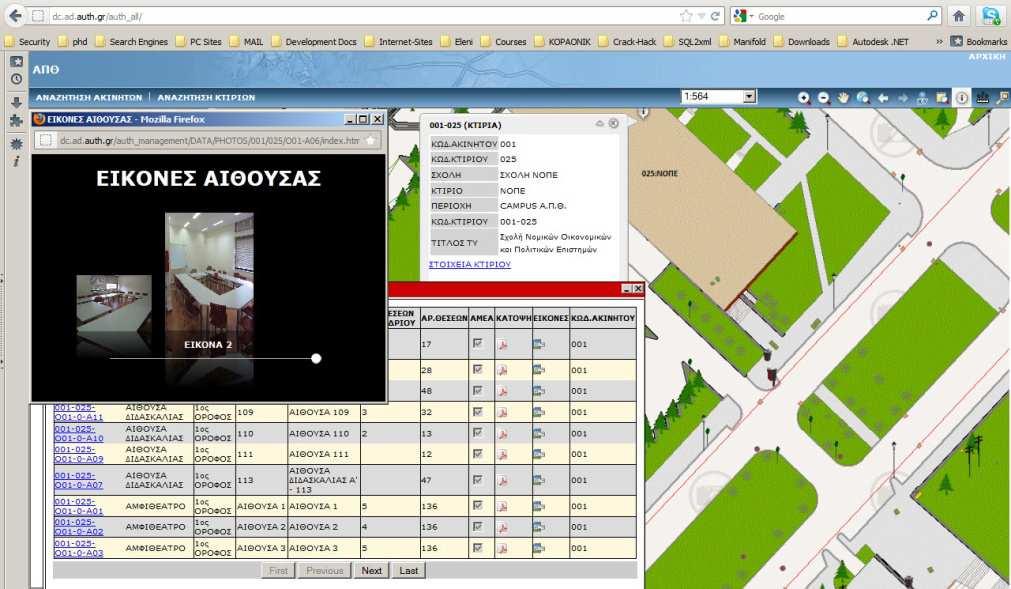Collapse the 001-025 building info popup
1011x589 pixels.
[x=600, y=123]
